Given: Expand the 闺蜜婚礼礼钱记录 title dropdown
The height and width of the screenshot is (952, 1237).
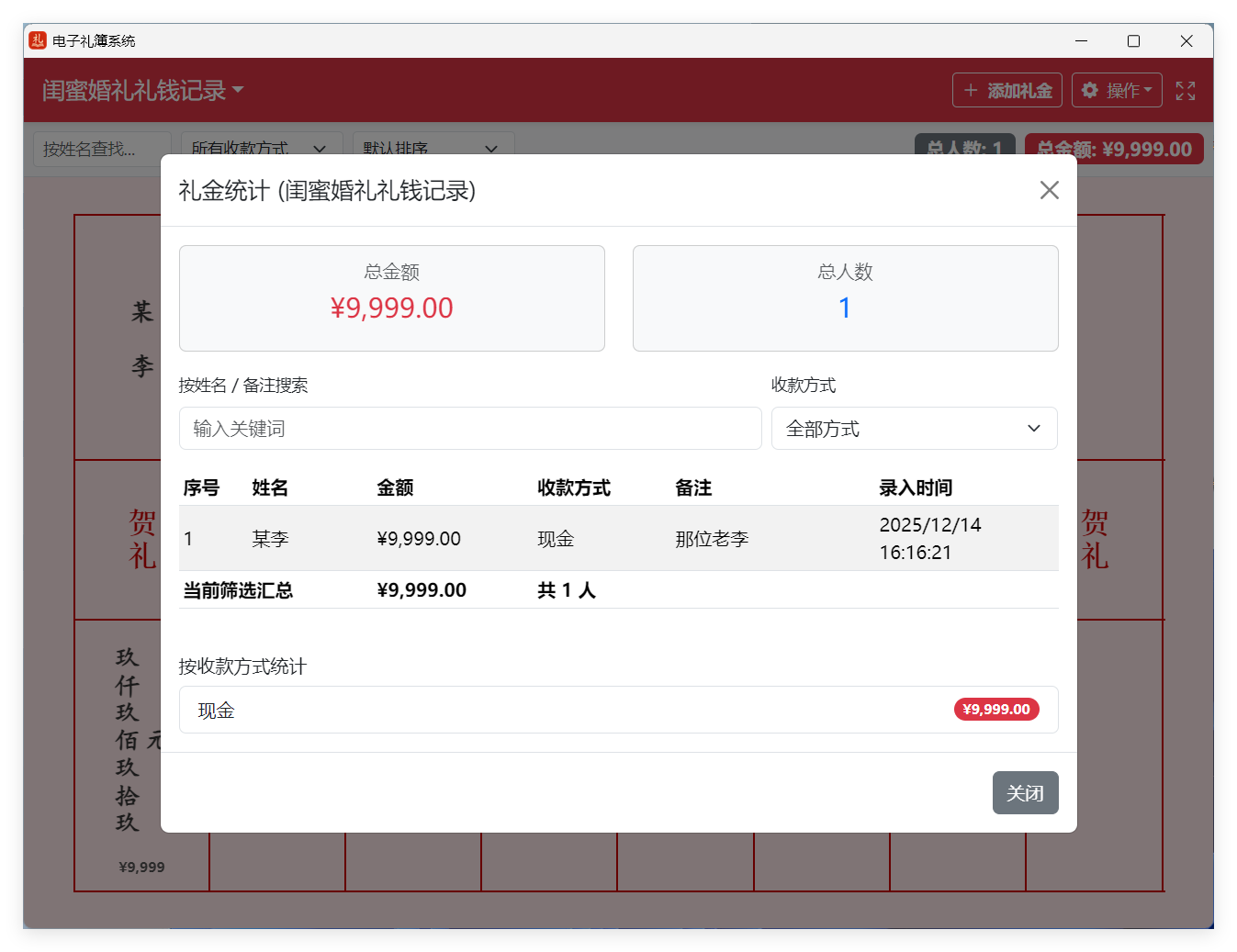Looking at the screenshot, I should click(238, 90).
